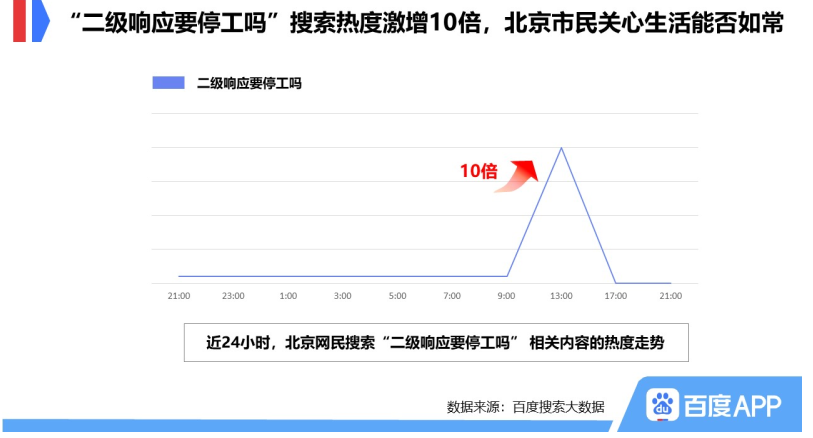Click the caption box about 近24小时
This screenshot has height=438, width=813.
[x=436, y=343]
